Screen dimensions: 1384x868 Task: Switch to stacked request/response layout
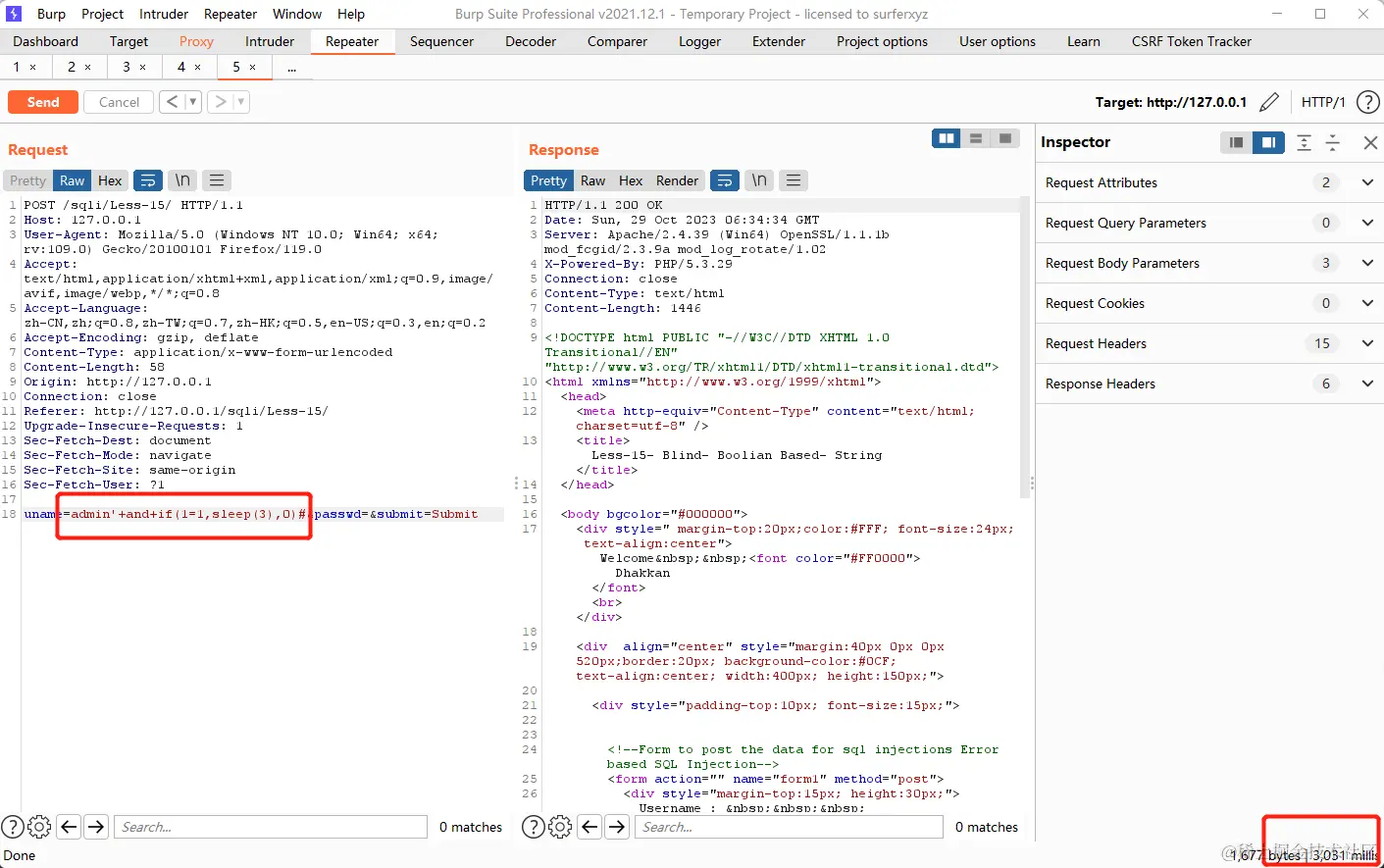[x=976, y=138]
